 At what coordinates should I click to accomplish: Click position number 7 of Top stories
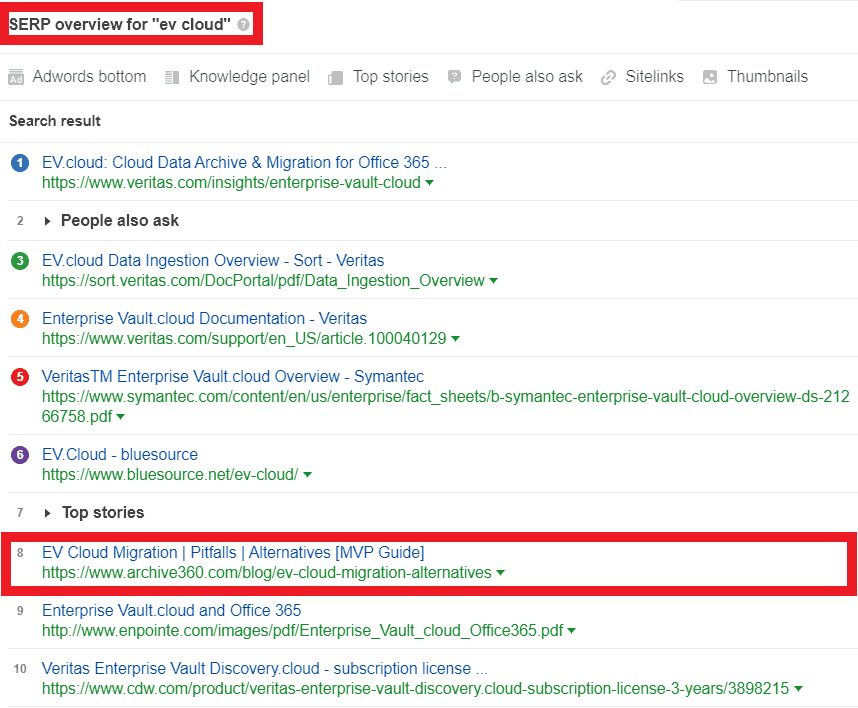click(20, 513)
